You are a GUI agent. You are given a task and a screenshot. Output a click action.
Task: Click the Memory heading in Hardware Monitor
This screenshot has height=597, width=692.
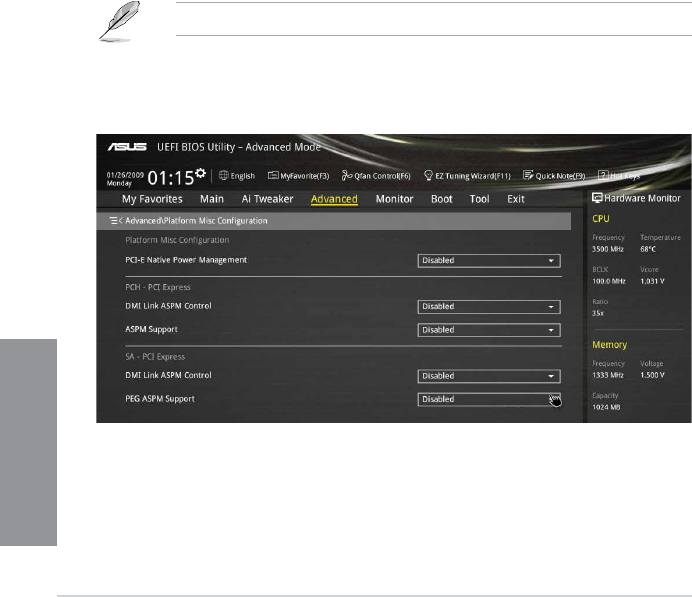(x=609, y=345)
